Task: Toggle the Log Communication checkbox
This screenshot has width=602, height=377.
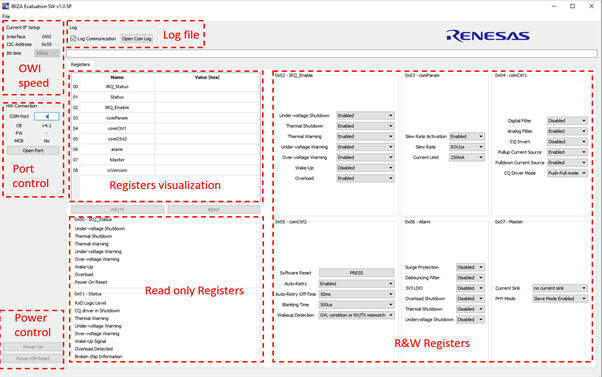Action: pyautogui.click(x=73, y=39)
